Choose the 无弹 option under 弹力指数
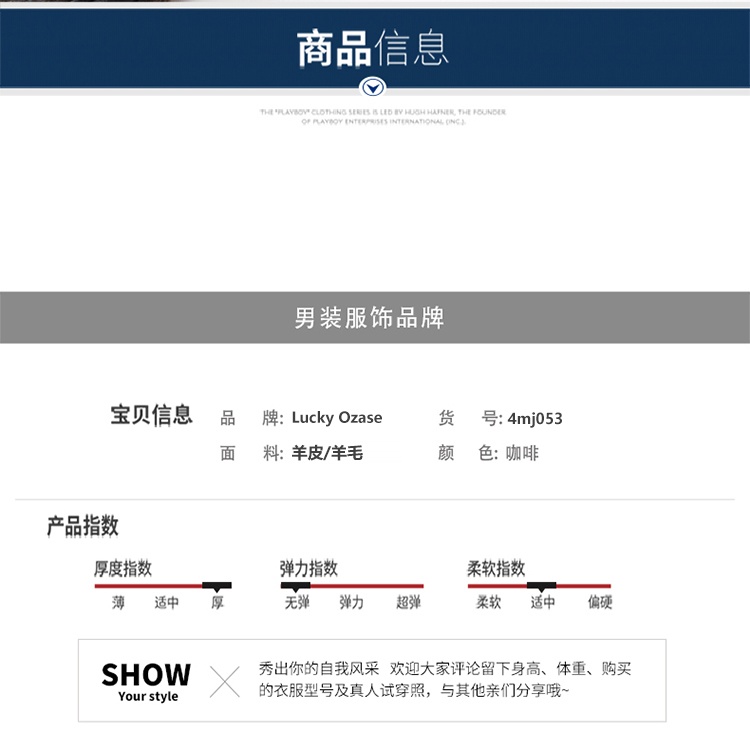The width and height of the screenshot is (750, 745). [x=297, y=603]
